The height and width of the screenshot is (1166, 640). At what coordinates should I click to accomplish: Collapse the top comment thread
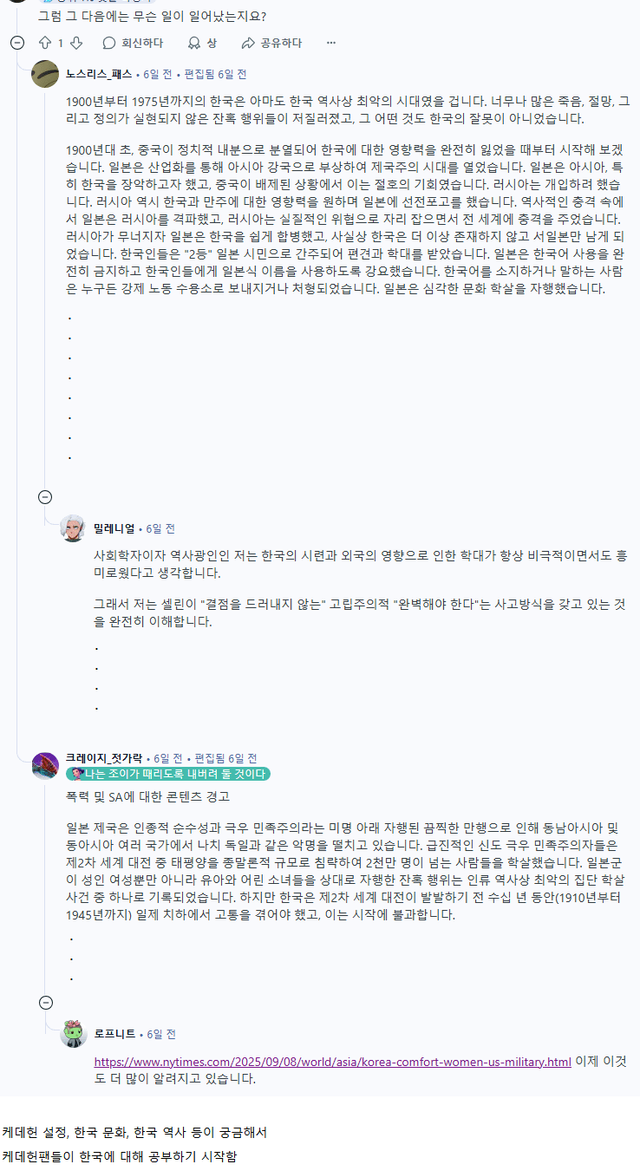pyautogui.click(x=16, y=43)
